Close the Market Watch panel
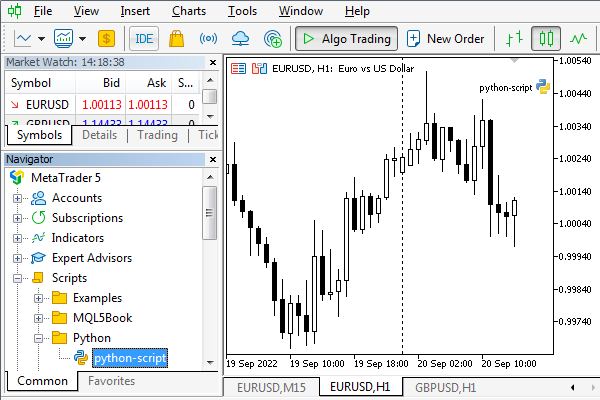The height and width of the screenshot is (400, 600). [x=213, y=62]
